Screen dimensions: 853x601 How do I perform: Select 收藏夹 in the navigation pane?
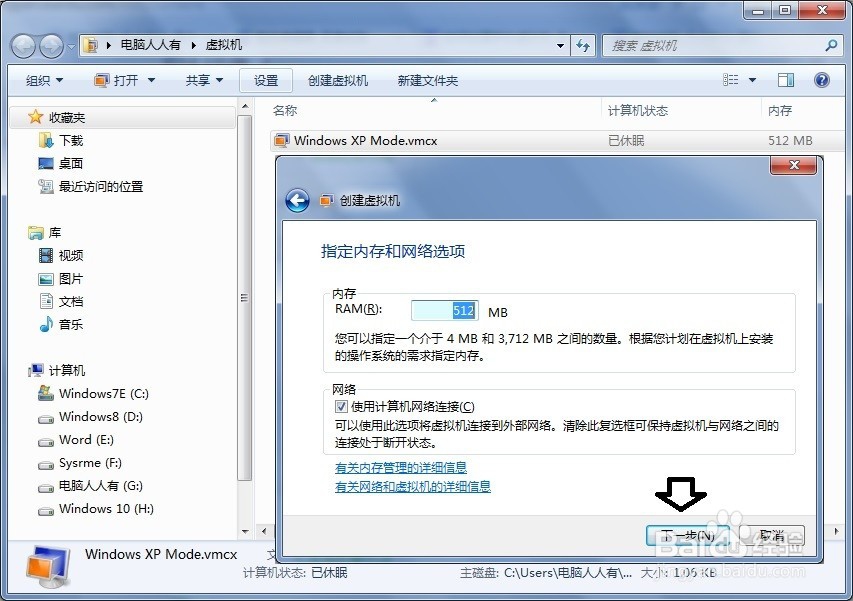tap(122, 117)
